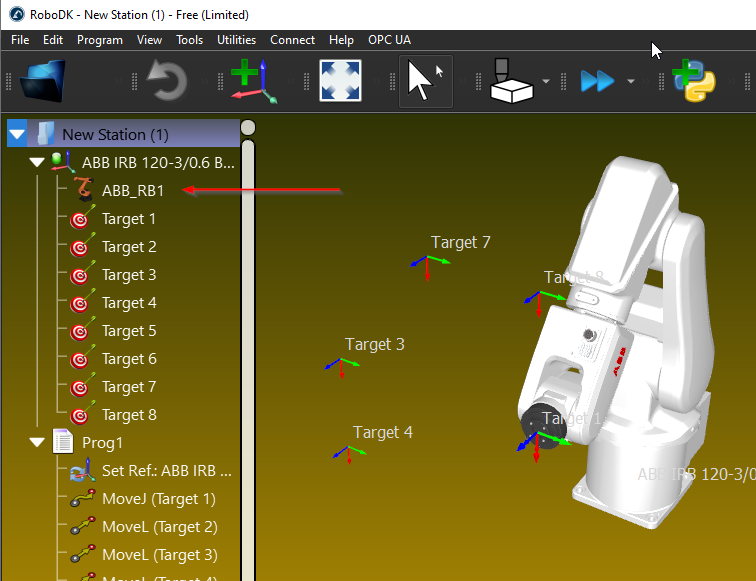The image size is (756, 581).
Task: Select Target 1 label in tree
Action: pyautogui.click(x=129, y=219)
